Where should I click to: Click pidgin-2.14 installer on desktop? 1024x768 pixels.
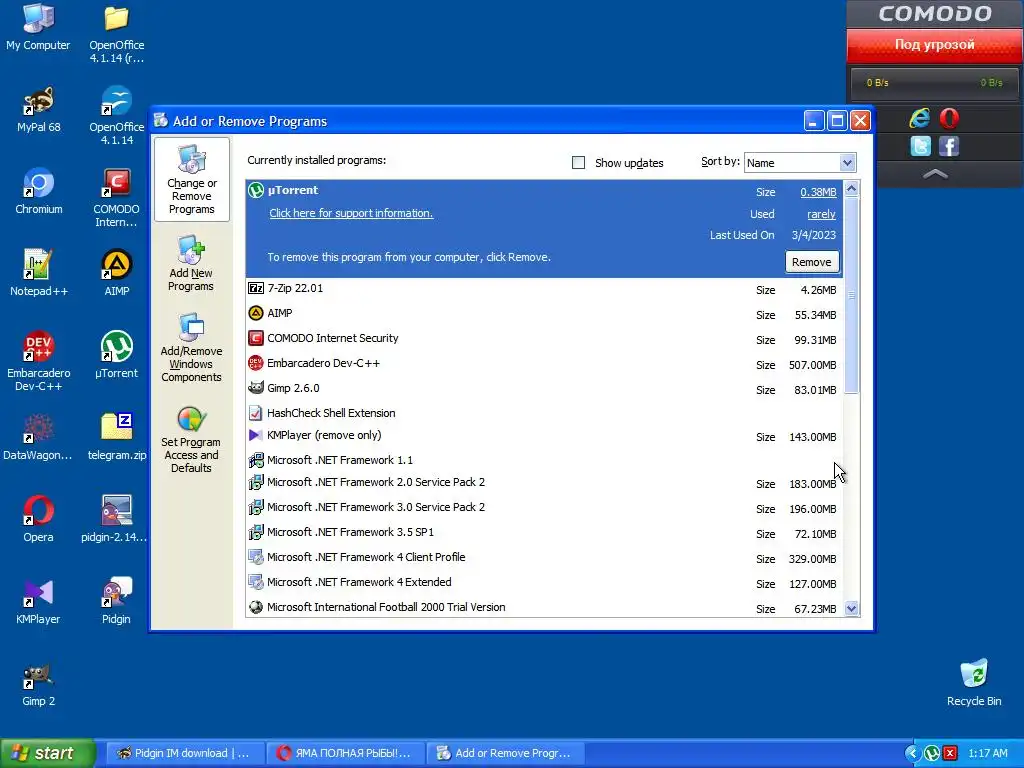click(115, 519)
